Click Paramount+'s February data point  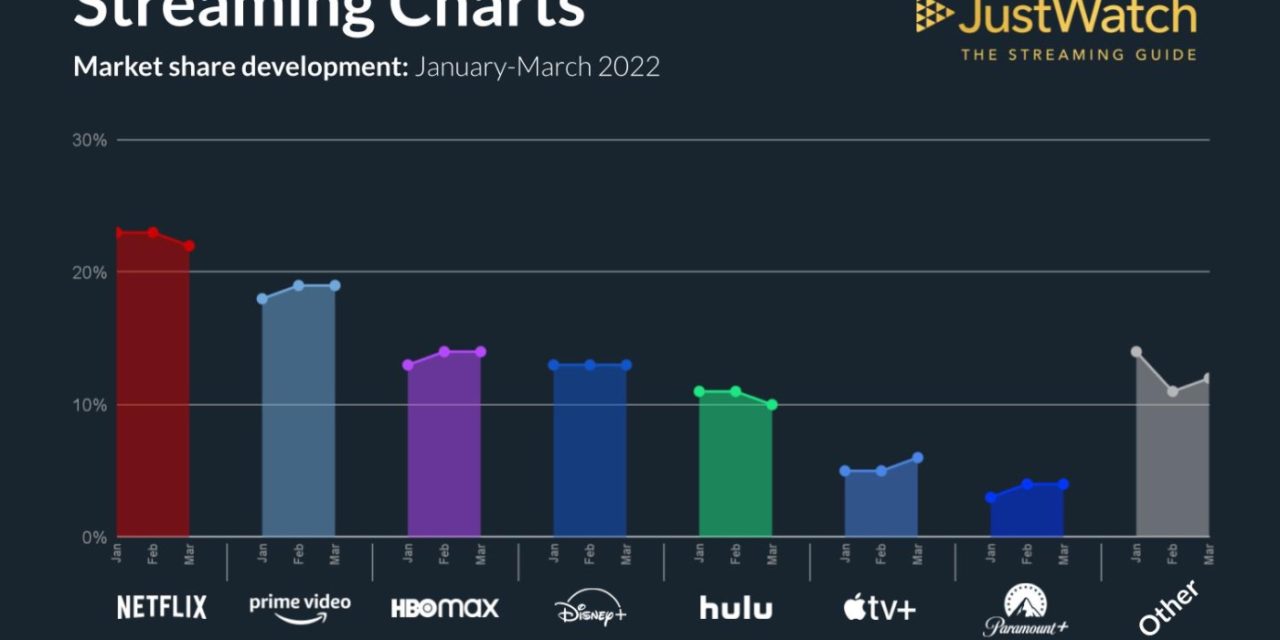pyautogui.click(x=1027, y=484)
